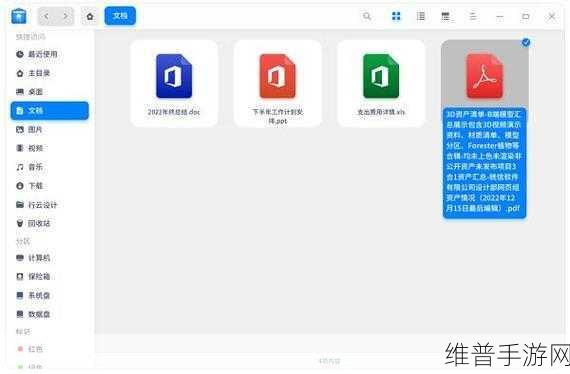570x374 pixels.
Task: Open 音乐 in sidebar
Action: (50, 167)
